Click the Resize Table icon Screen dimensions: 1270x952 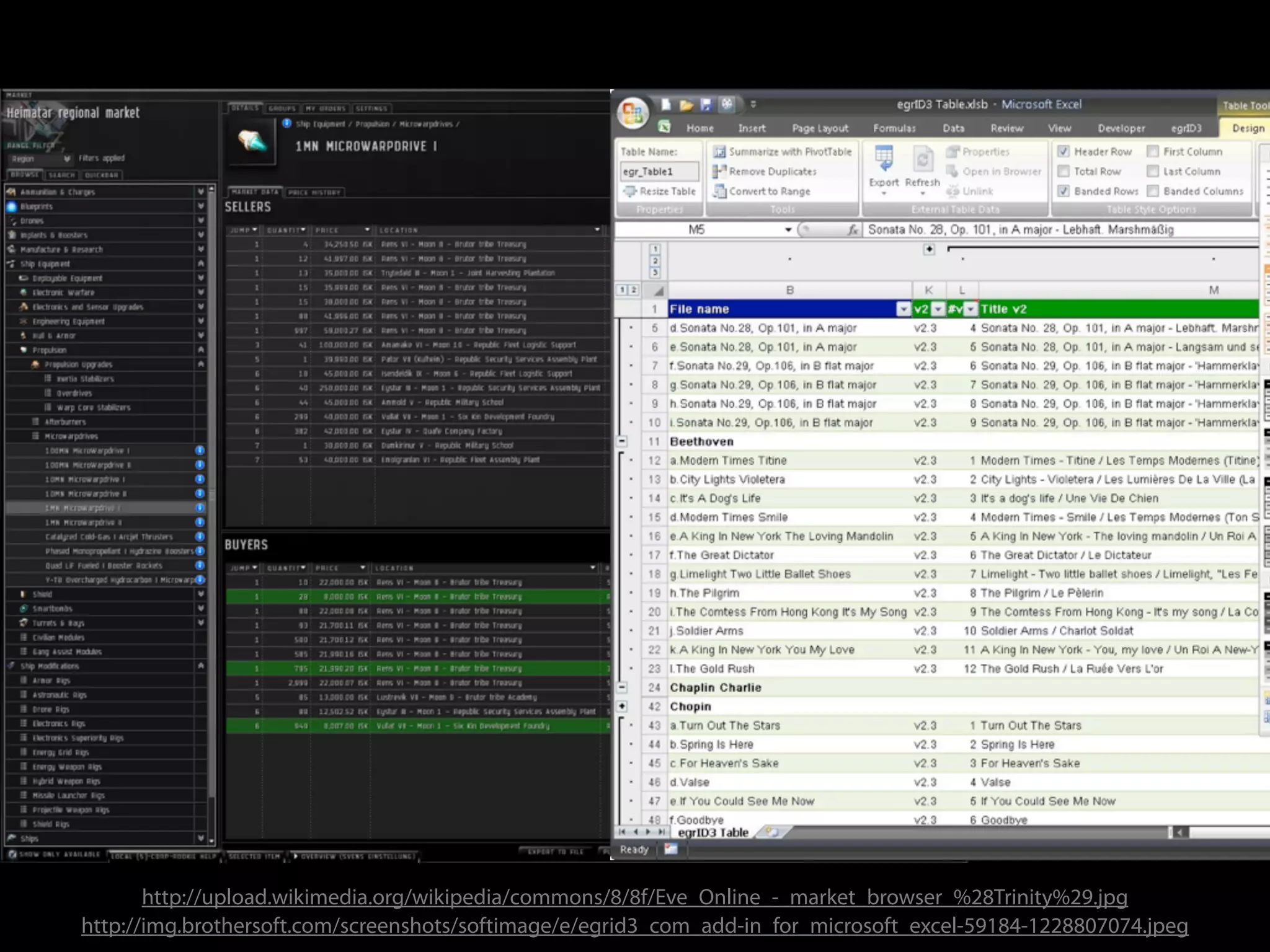630,192
